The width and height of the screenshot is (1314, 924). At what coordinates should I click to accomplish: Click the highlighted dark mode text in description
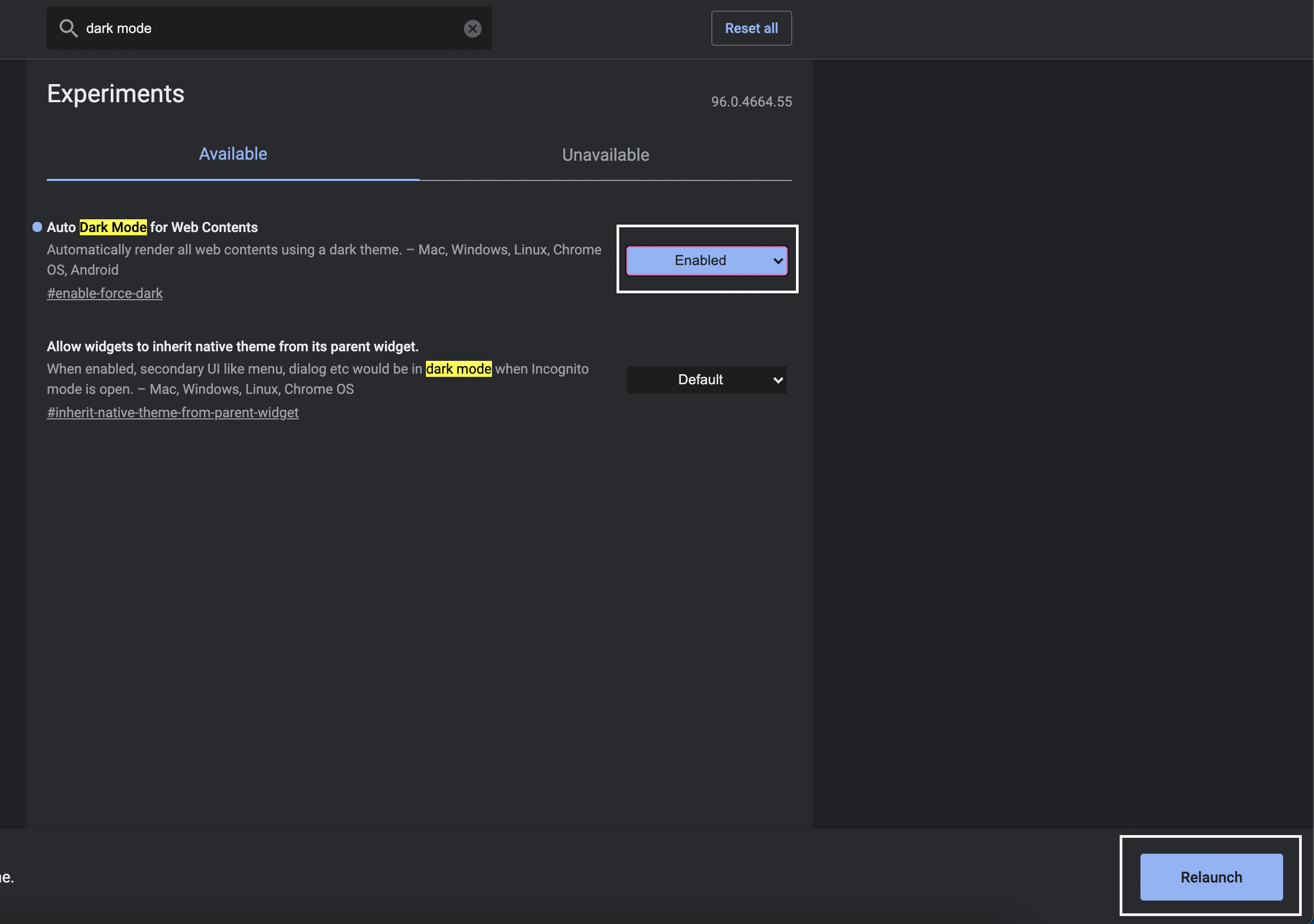tap(458, 369)
